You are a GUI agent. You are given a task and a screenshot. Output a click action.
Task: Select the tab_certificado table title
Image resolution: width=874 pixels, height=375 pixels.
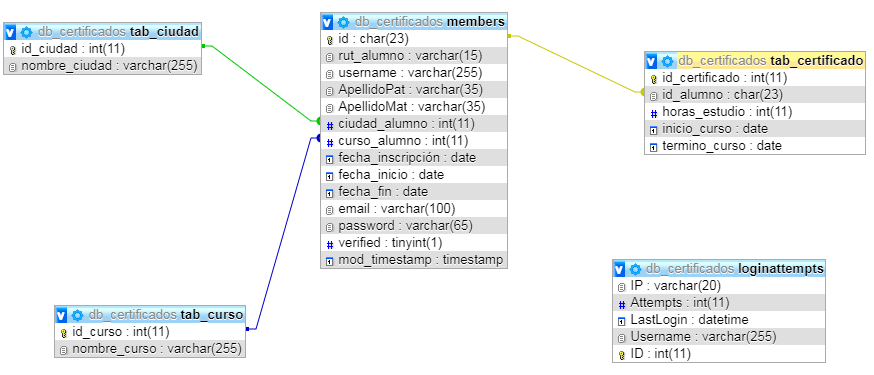point(770,60)
